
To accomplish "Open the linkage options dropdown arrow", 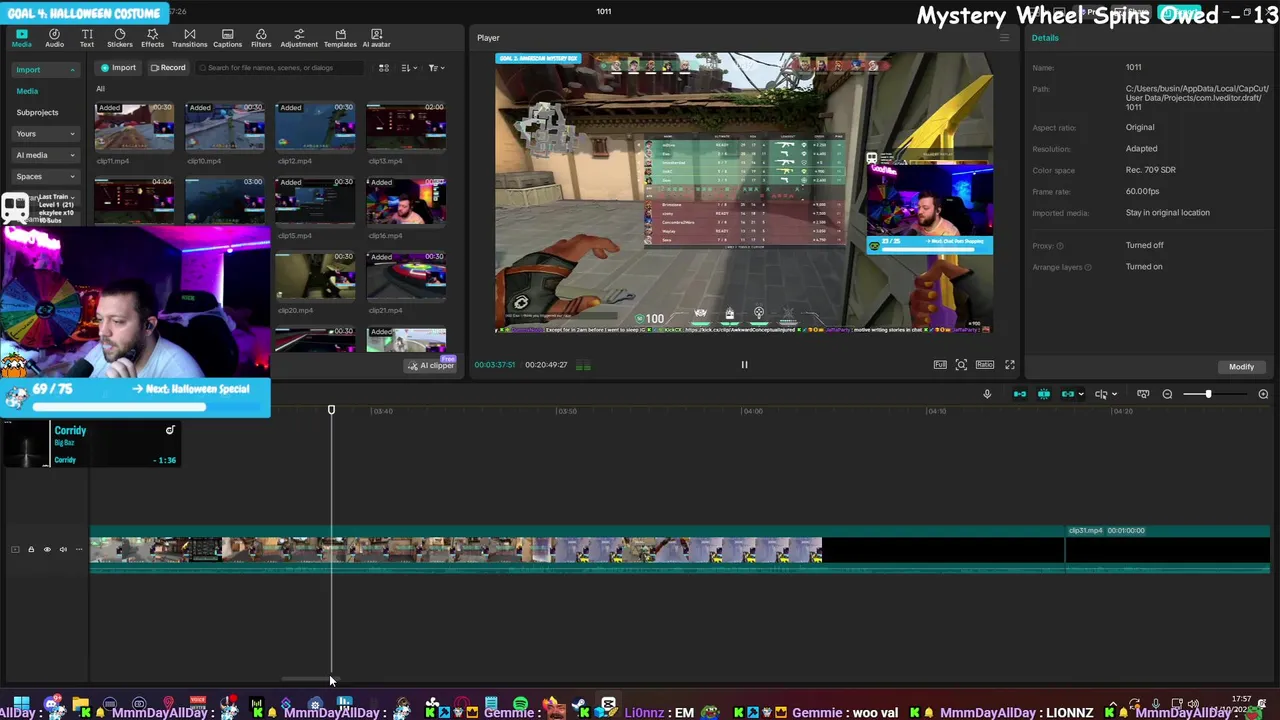I will click(1081, 394).
